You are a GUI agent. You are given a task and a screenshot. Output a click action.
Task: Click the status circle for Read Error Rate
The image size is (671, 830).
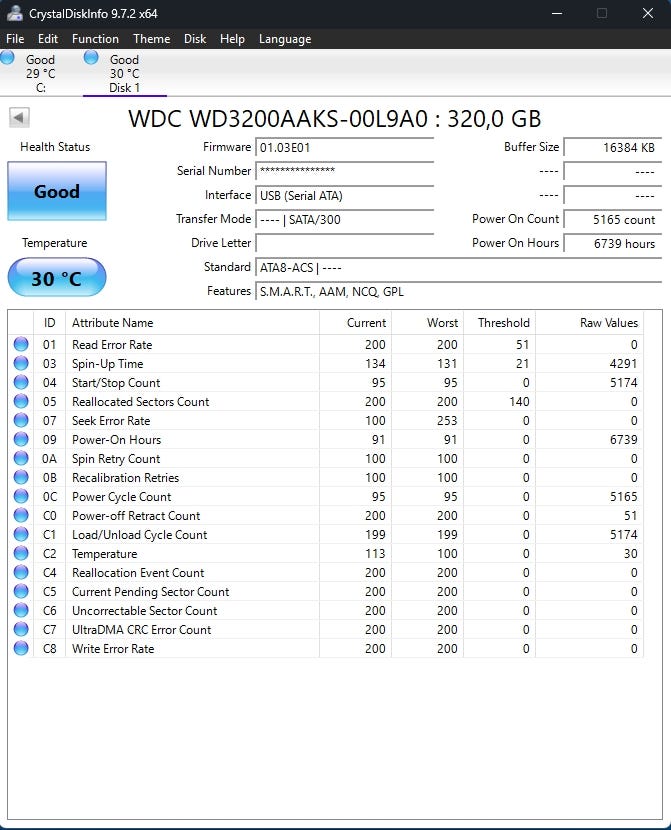[21, 344]
